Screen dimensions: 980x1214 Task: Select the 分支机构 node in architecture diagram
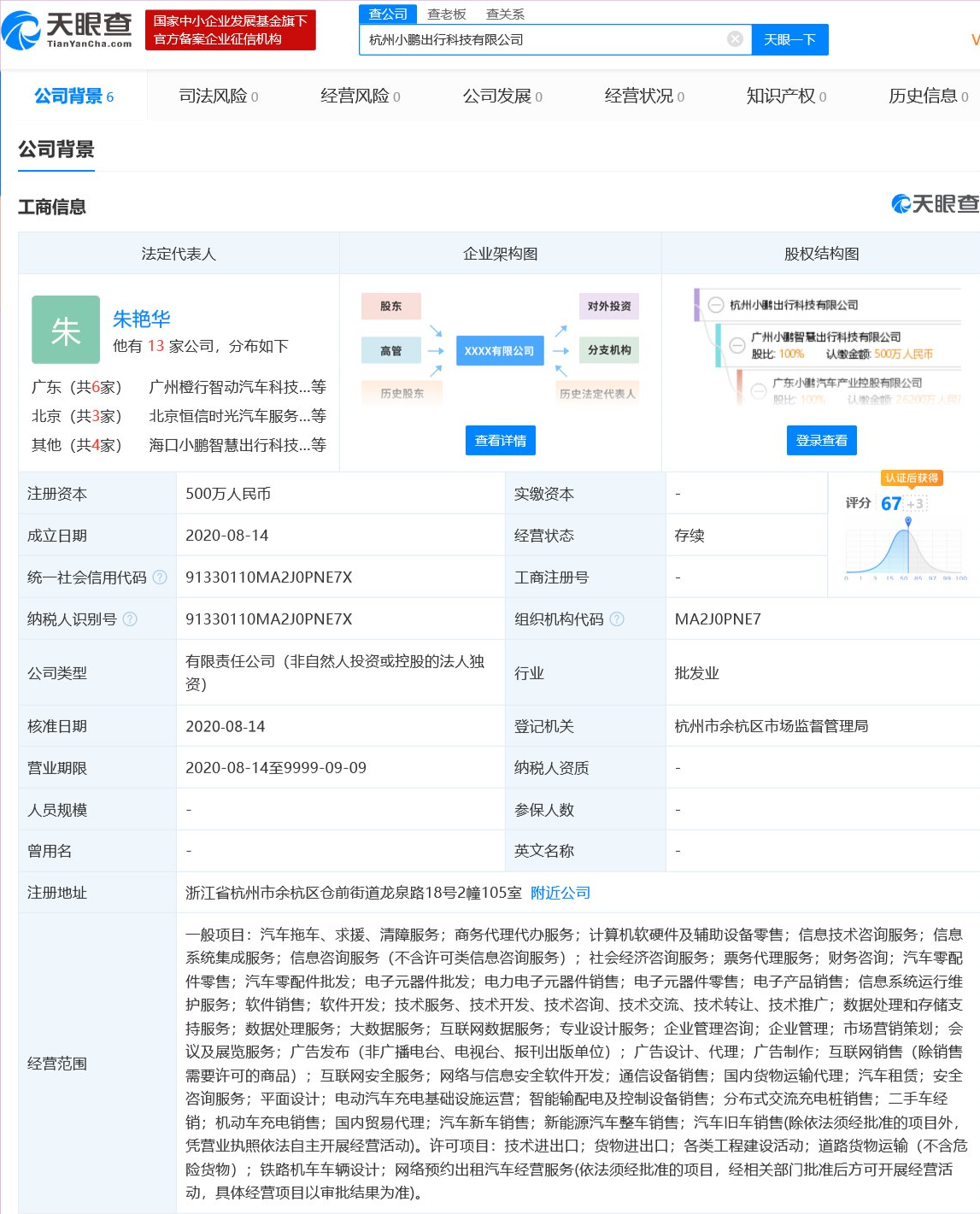coord(608,350)
